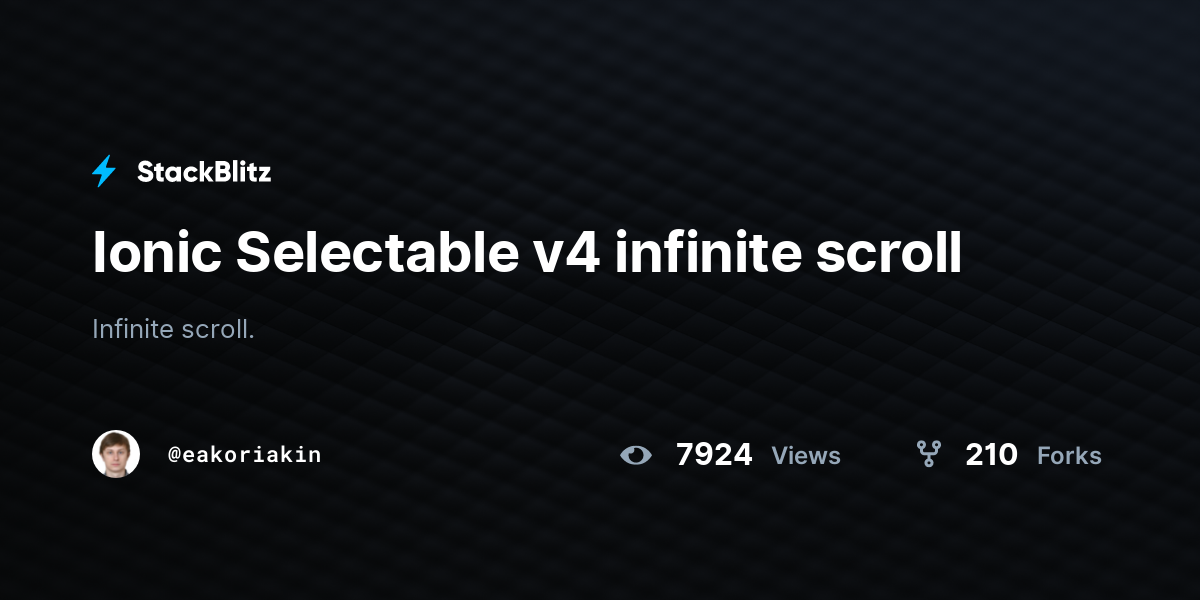The image size is (1200, 600).
Task: Click the fork icon beside 210
Action: pyautogui.click(x=929, y=455)
